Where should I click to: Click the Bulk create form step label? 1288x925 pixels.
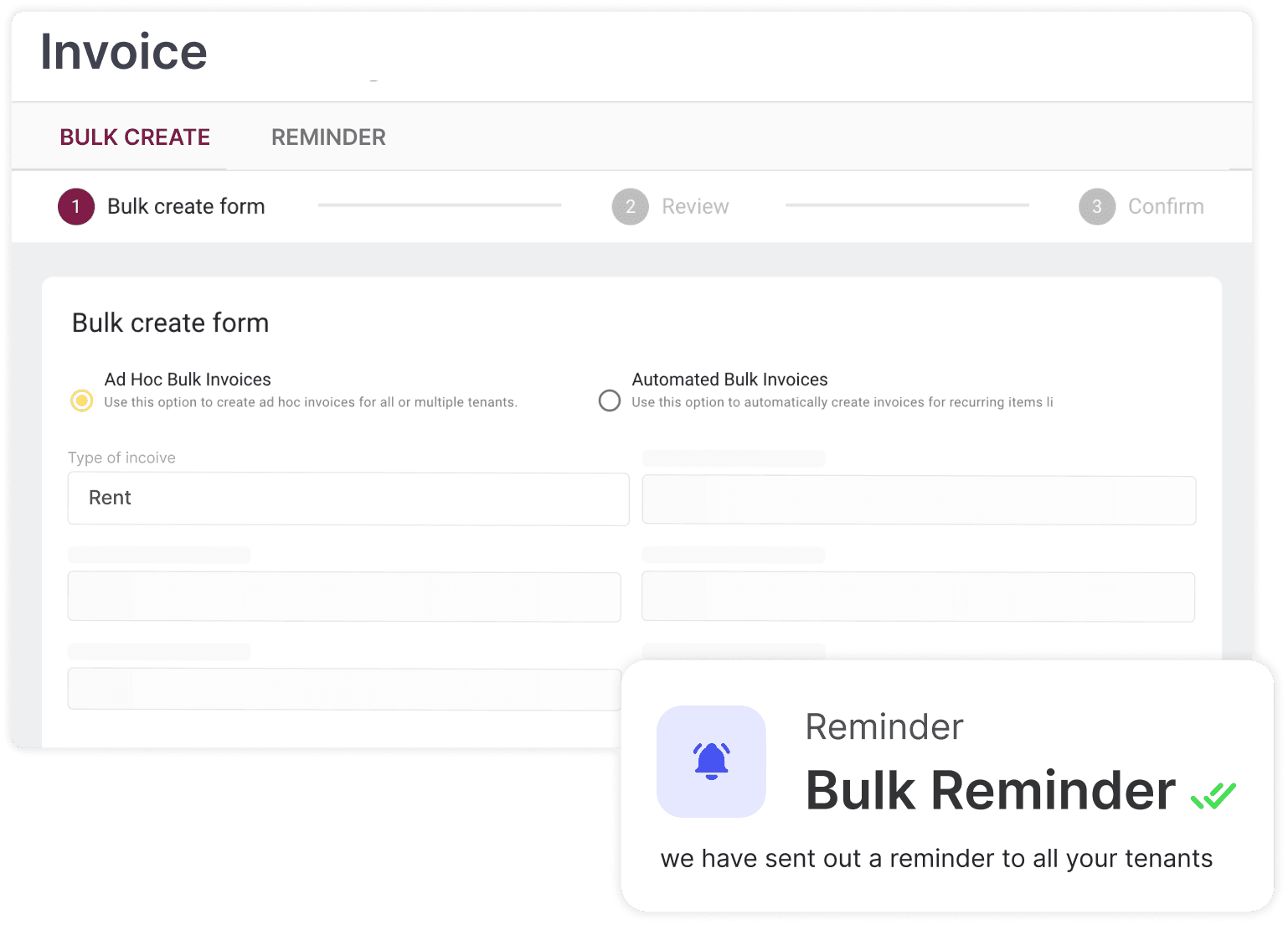coord(186,207)
